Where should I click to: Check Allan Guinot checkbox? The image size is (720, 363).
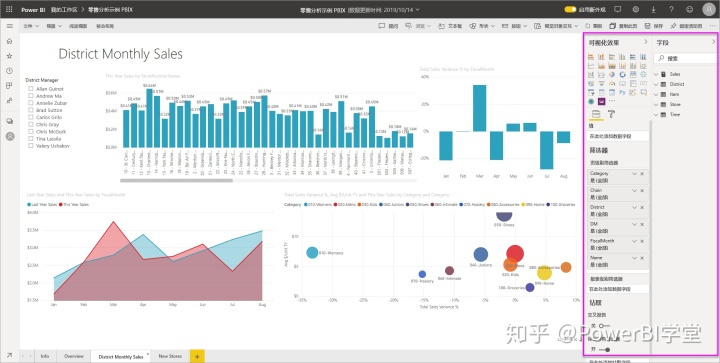pyautogui.click(x=30, y=89)
